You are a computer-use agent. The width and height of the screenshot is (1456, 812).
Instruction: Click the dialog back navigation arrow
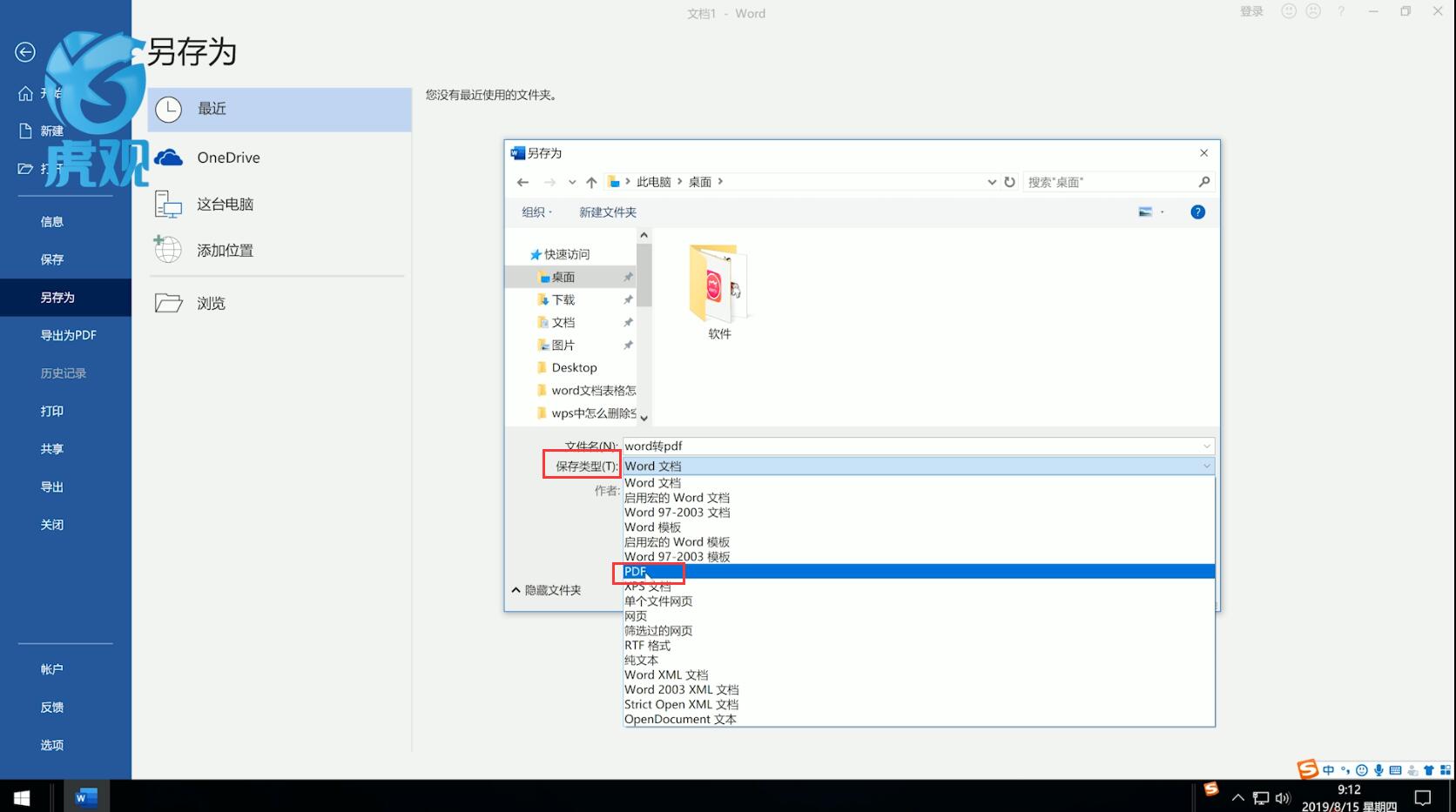pyautogui.click(x=522, y=182)
